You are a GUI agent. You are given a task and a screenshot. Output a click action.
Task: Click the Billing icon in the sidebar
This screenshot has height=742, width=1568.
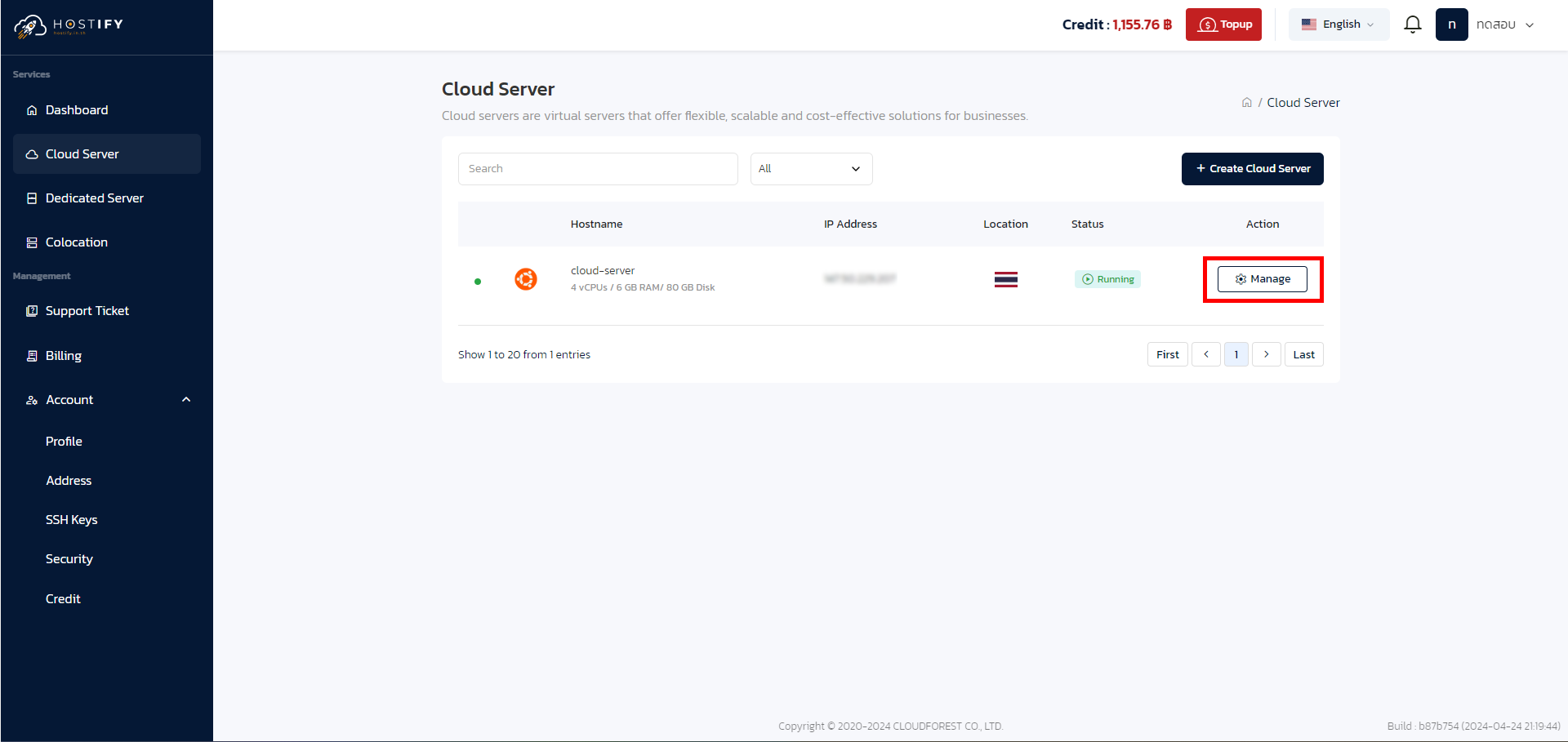[32, 355]
